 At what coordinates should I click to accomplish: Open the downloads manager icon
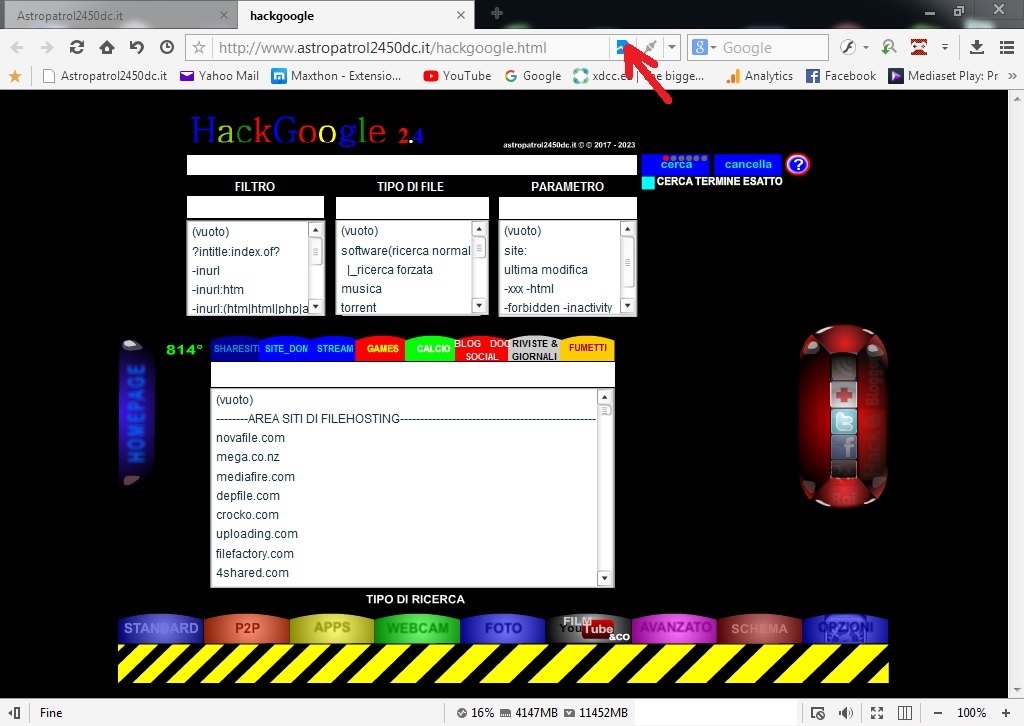[977, 47]
